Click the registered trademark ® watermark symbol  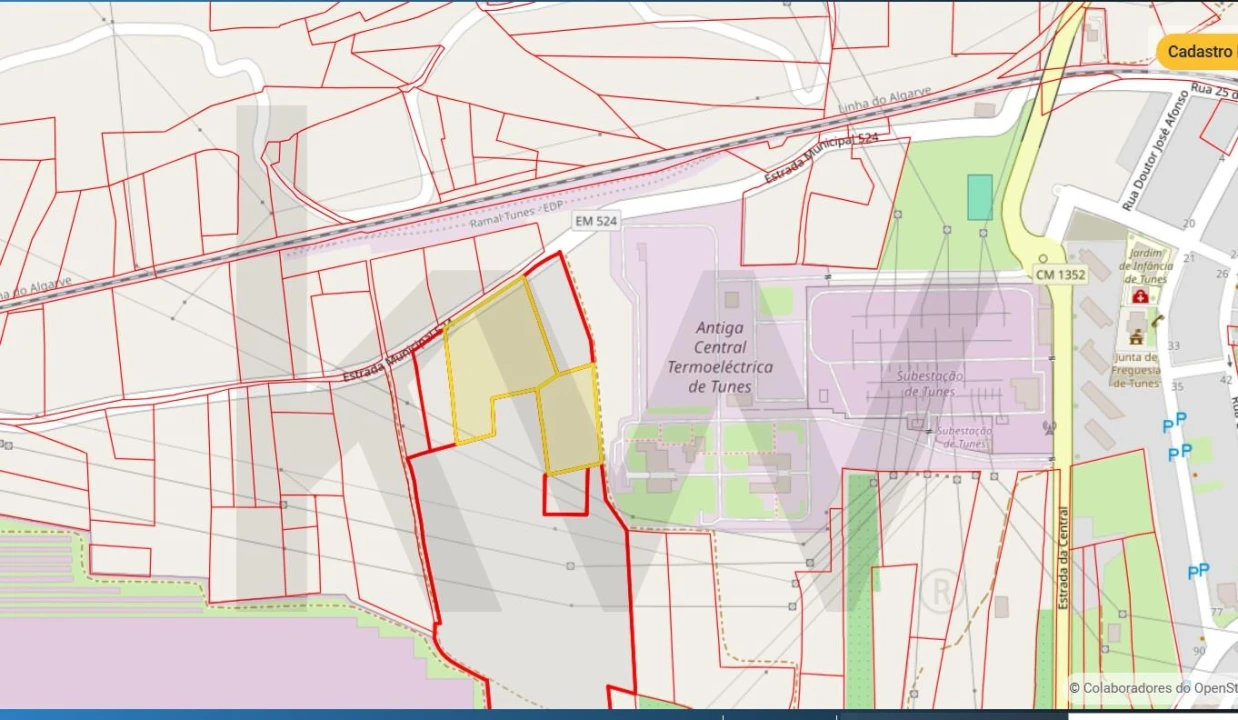coord(939,589)
